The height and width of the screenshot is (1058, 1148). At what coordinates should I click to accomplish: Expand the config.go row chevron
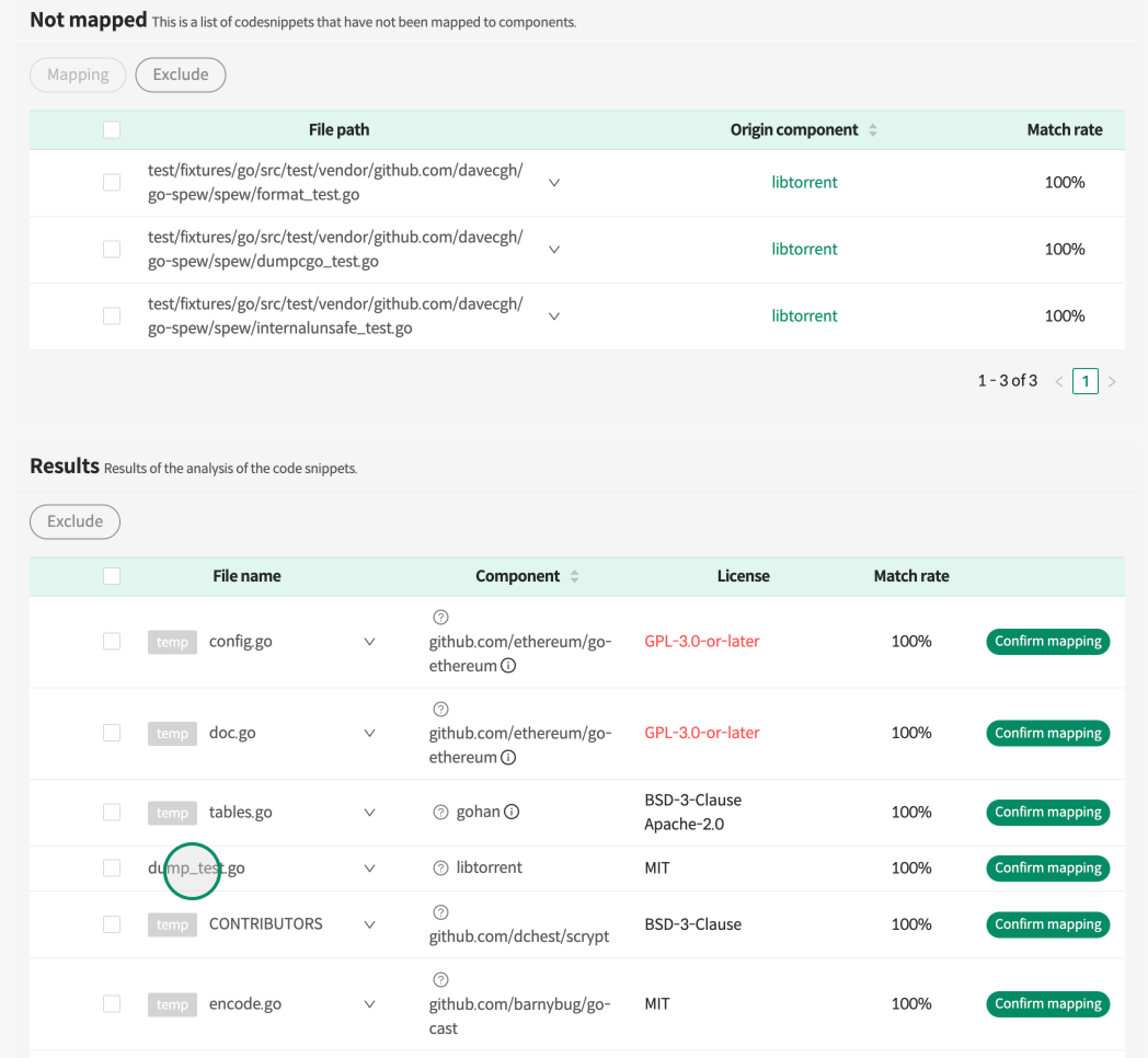click(370, 641)
